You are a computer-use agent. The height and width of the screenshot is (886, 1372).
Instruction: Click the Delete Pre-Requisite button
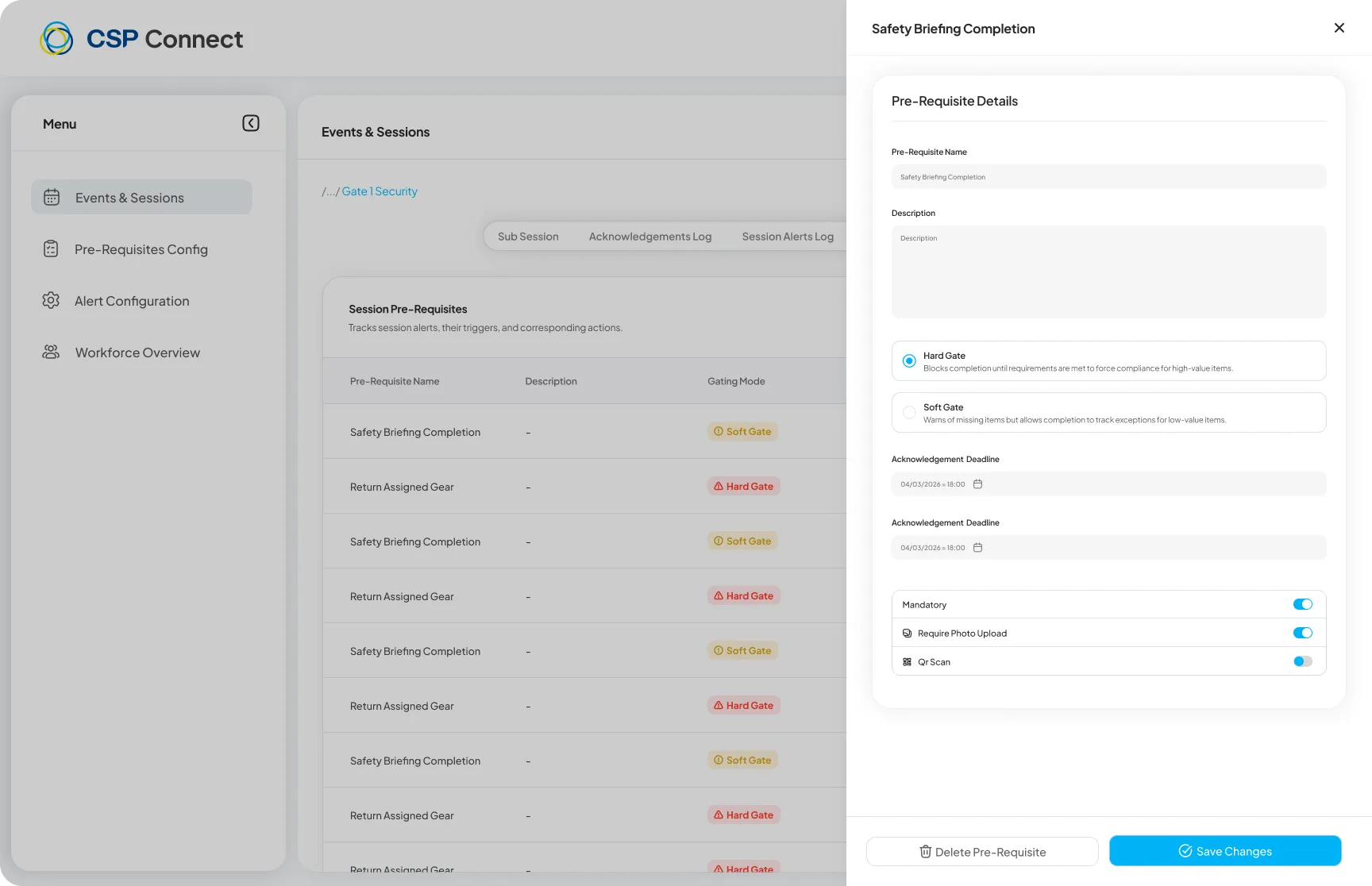pos(982,852)
